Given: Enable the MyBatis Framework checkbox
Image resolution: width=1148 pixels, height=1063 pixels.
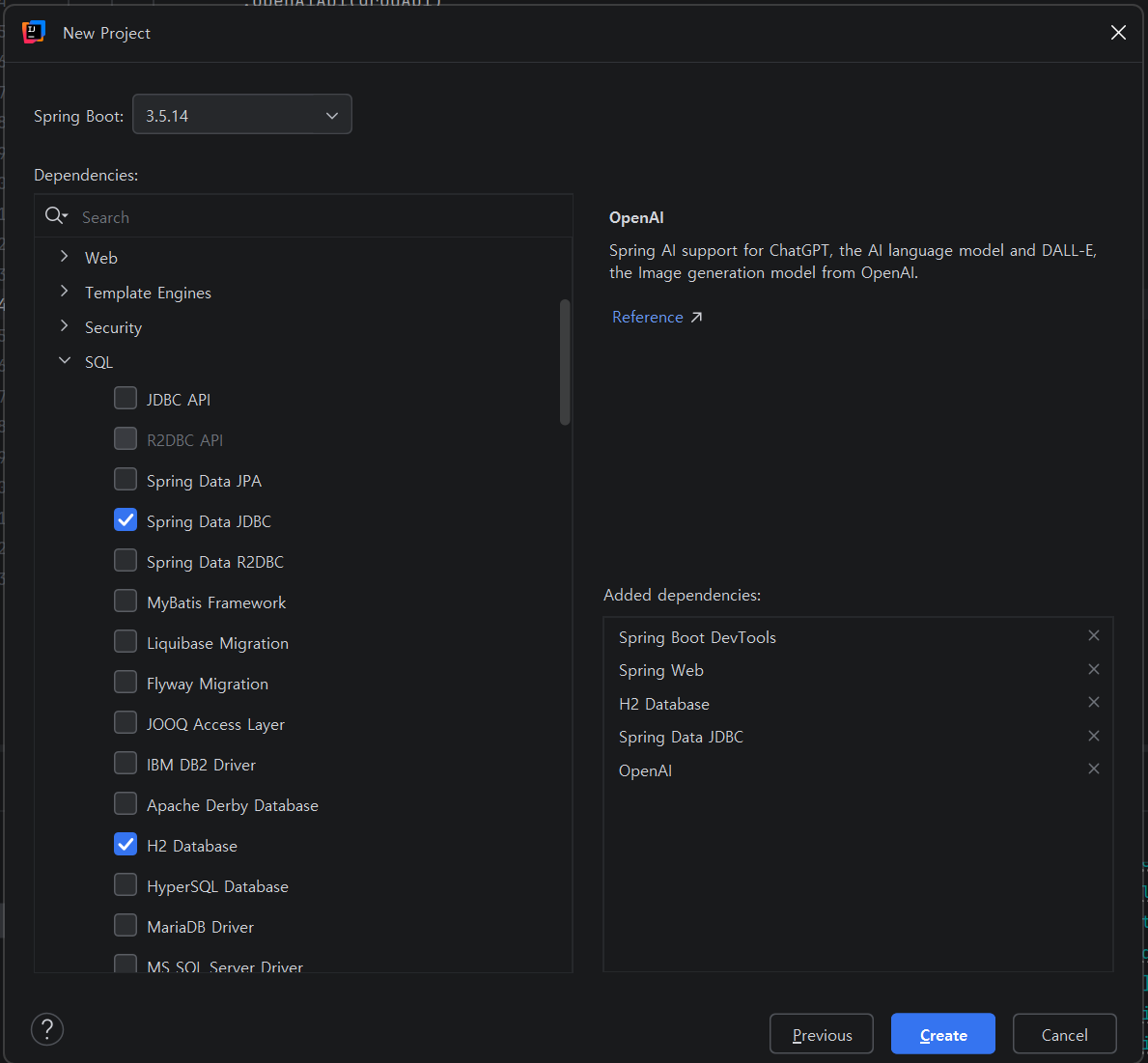Looking at the screenshot, I should pyautogui.click(x=126, y=601).
